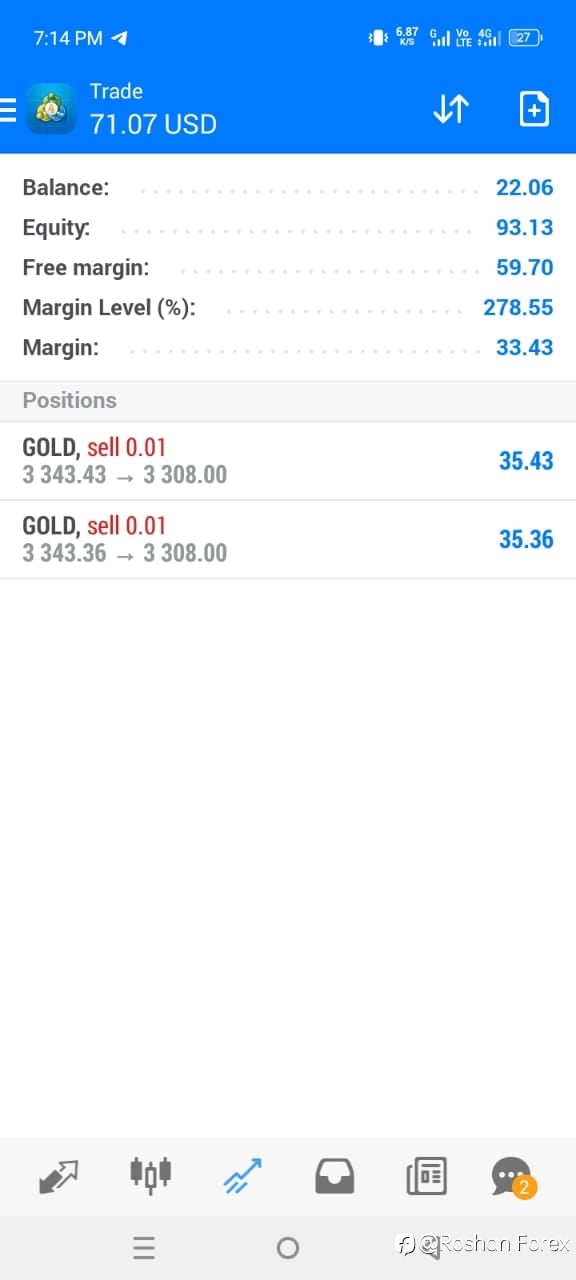The height and width of the screenshot is (1280, 576).
Task: Tap the new order plus icon
Action: pos(535,109)
